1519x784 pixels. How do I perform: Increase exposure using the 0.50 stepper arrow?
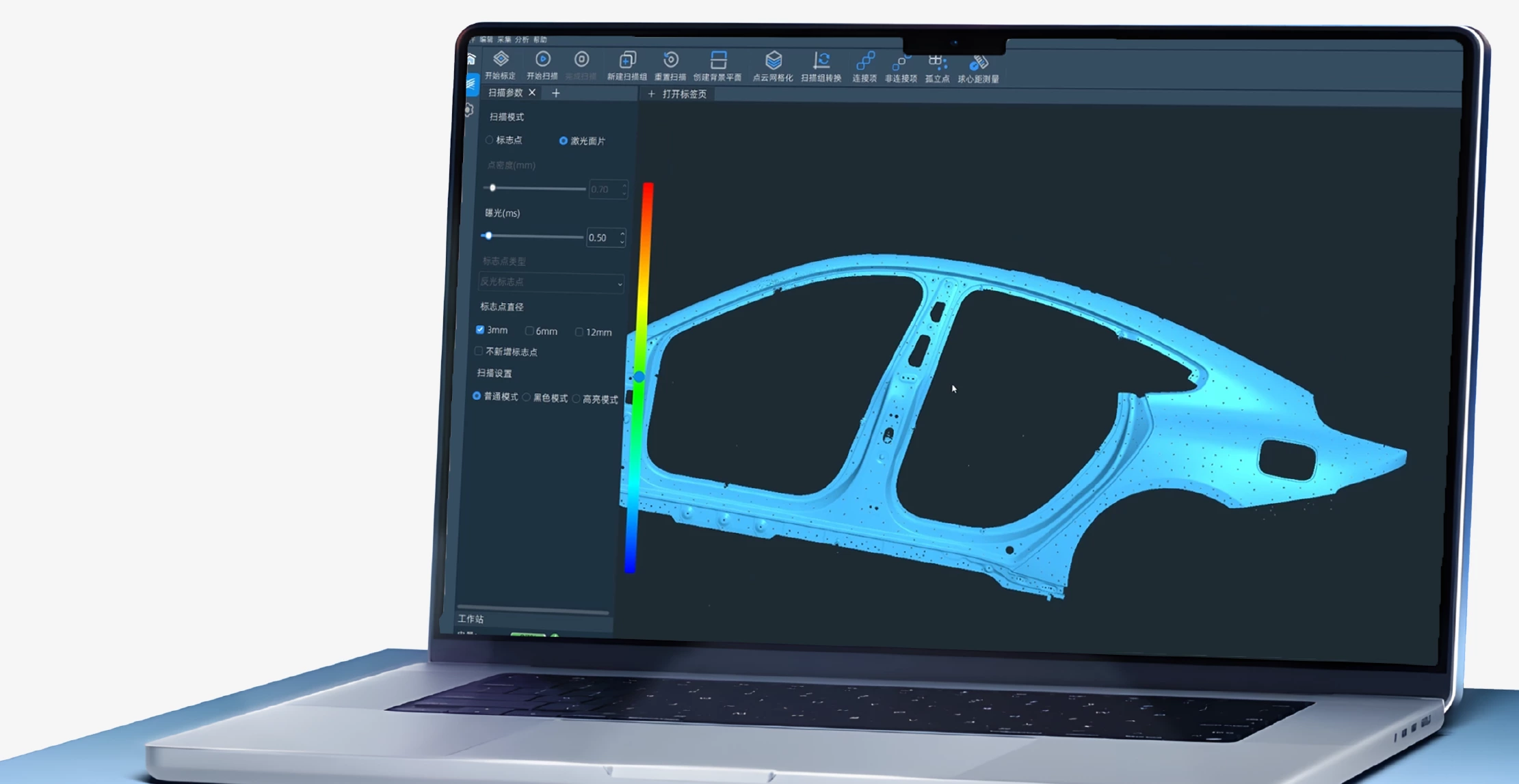point(621,234)
